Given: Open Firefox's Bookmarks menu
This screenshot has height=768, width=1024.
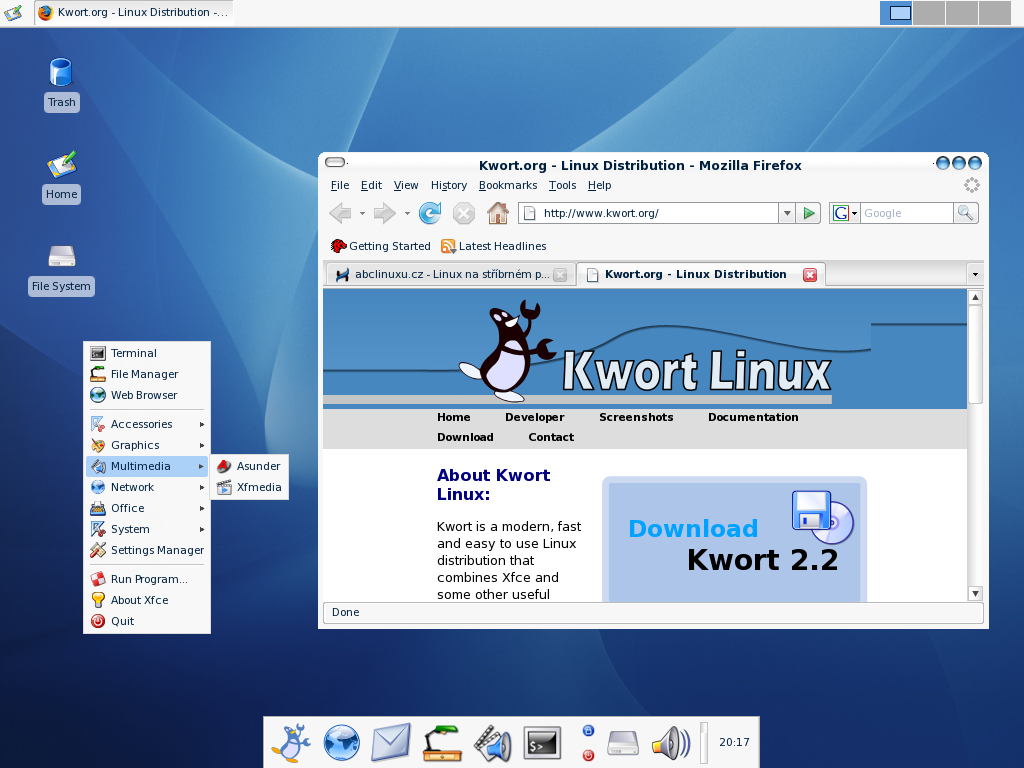Looking at the screenshot, I should (x=508, y=185).
